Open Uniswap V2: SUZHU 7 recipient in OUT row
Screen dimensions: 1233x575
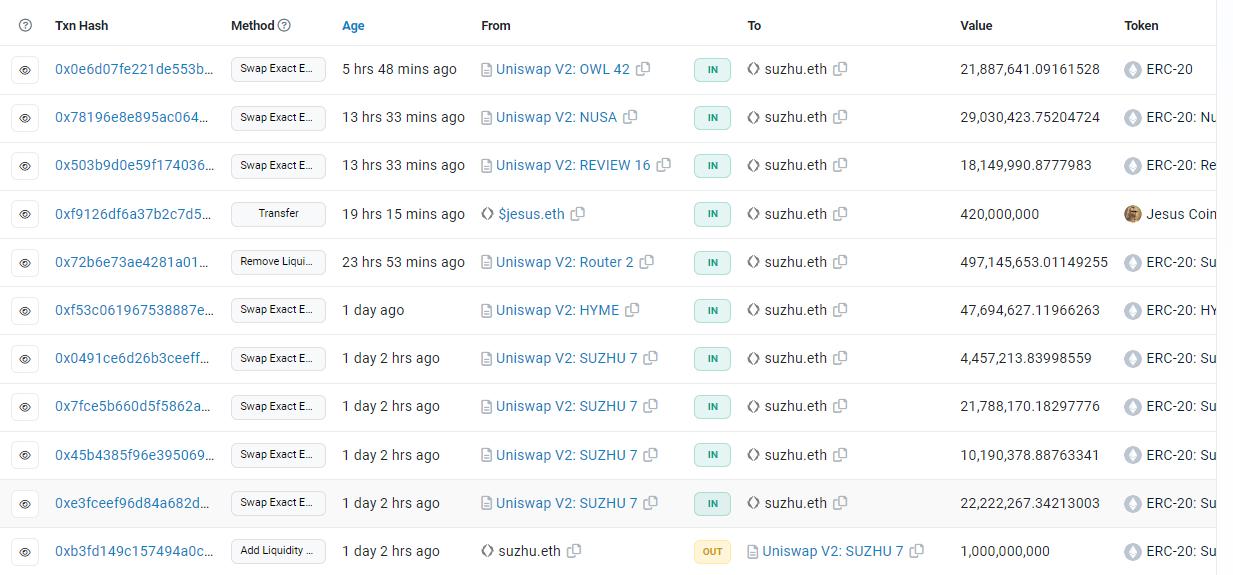(x=833, y=551)
